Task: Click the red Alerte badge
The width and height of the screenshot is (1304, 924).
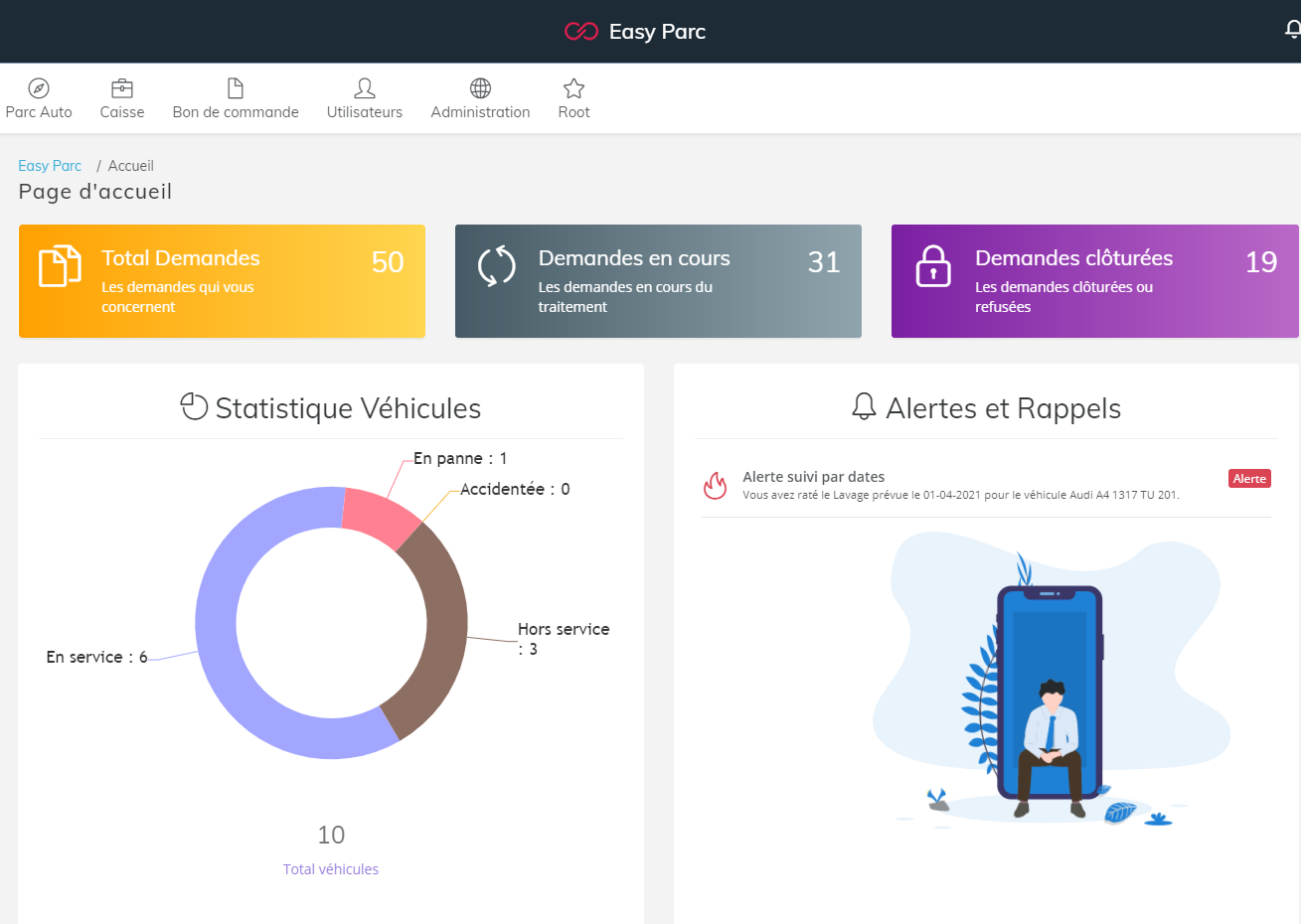Action: [1249, 479]
